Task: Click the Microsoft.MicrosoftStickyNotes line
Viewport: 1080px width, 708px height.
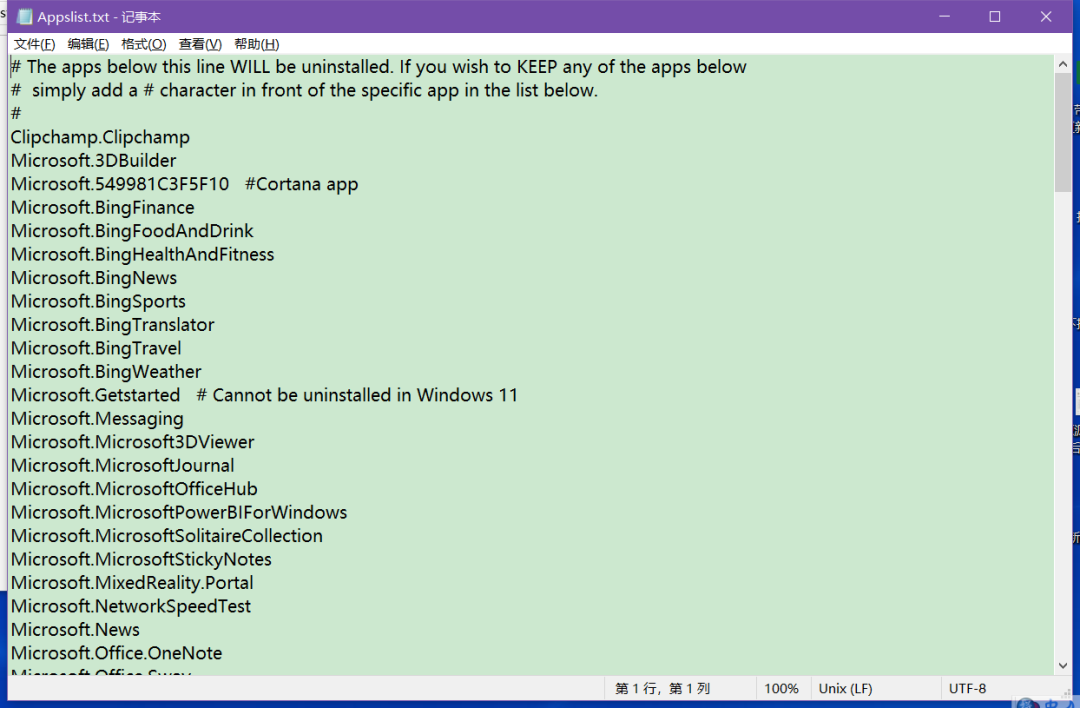Action: (141, 559)
